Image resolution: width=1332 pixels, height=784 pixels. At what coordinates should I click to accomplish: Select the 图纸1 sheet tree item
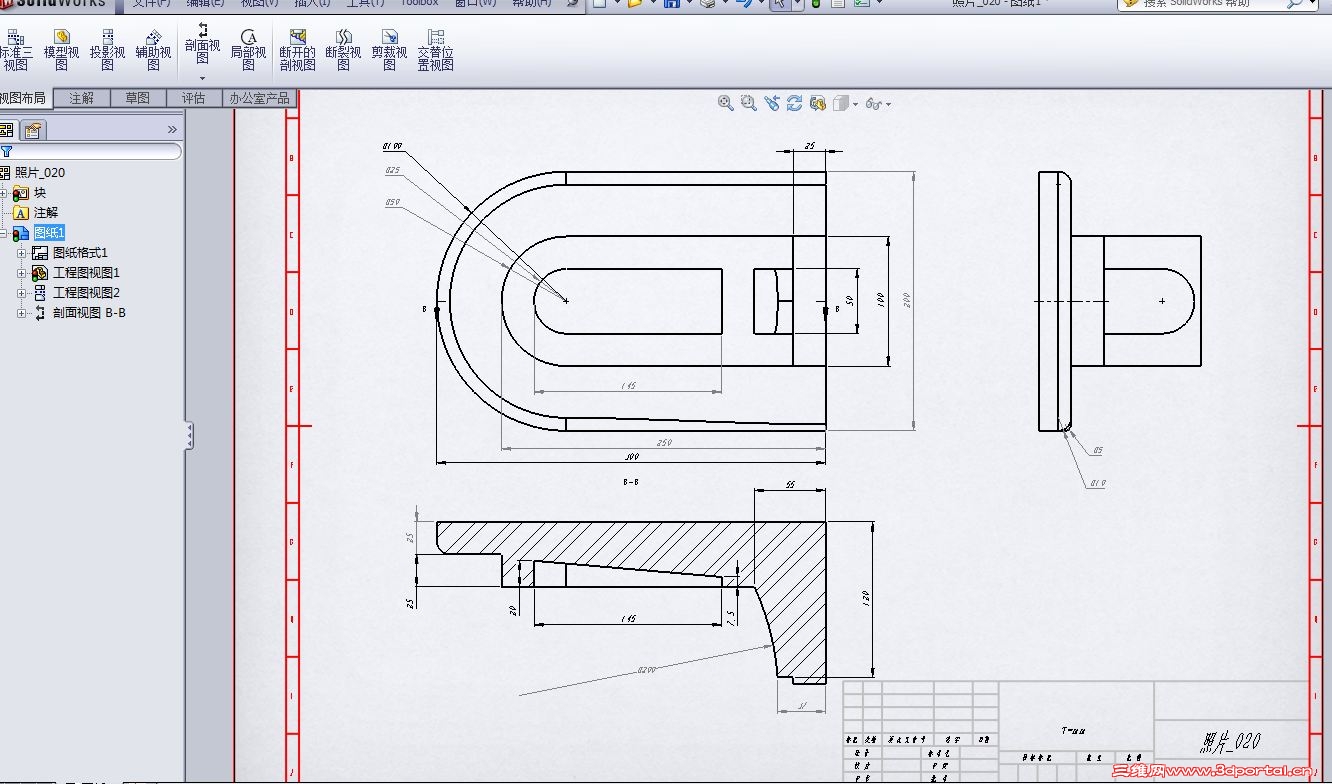[x=50, y=233]
